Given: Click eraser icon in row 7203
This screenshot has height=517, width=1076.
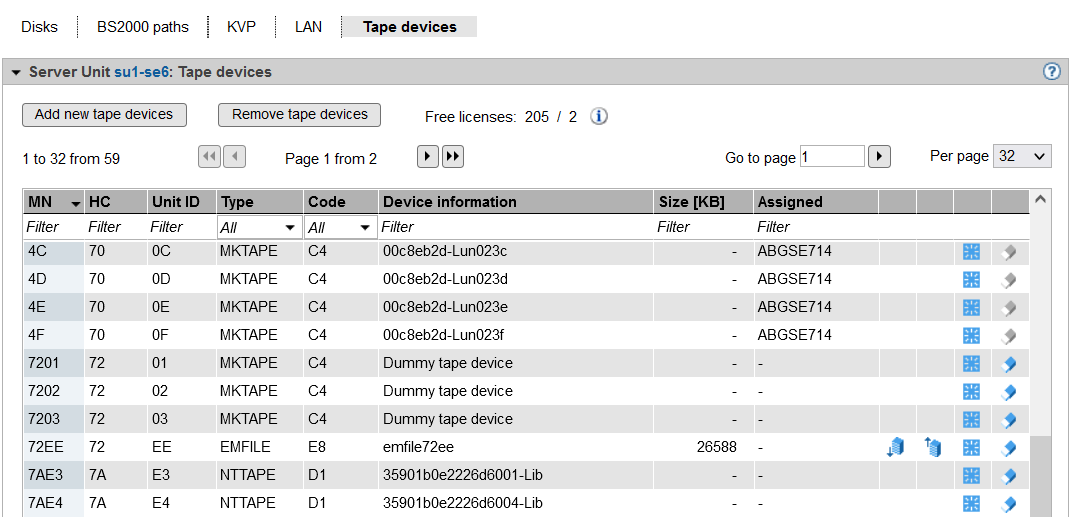Looking at the screenshot, I should click(x=1009, y=419).
